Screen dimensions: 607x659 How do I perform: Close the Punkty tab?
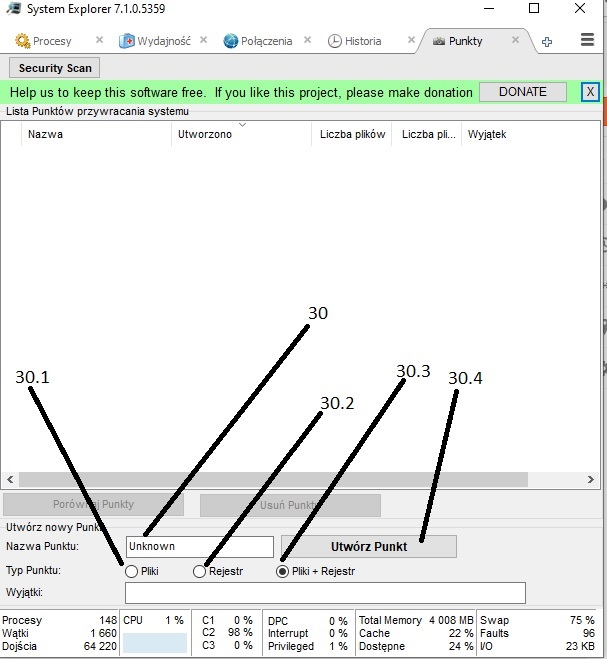[515, 40]
